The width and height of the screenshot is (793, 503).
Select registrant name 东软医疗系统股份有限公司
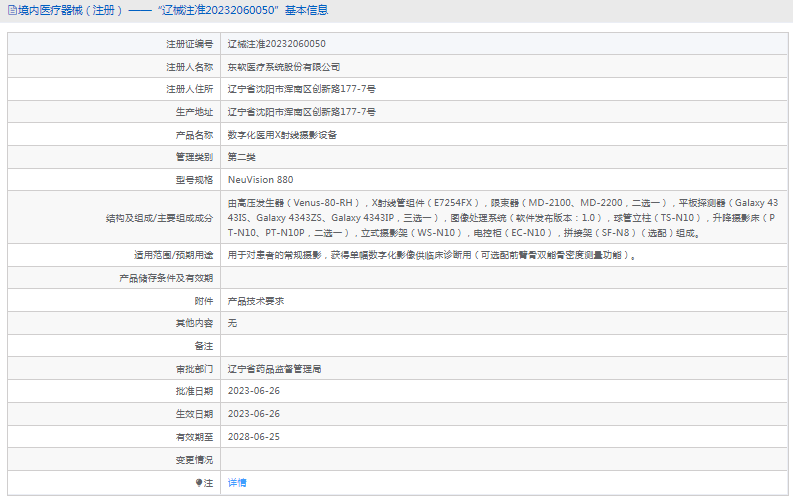pos(283,67)
